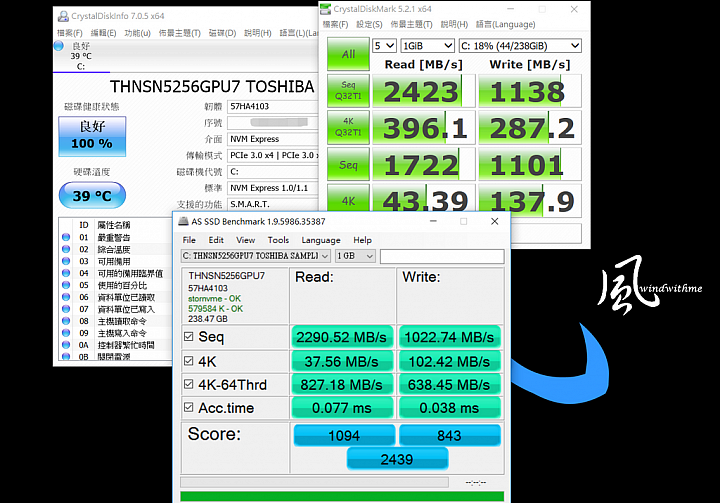Click the CrystalDiskInfo title bar app icon
Image resolution: width=720 pixels, height=503 pixels.
[x=63, y=16]
